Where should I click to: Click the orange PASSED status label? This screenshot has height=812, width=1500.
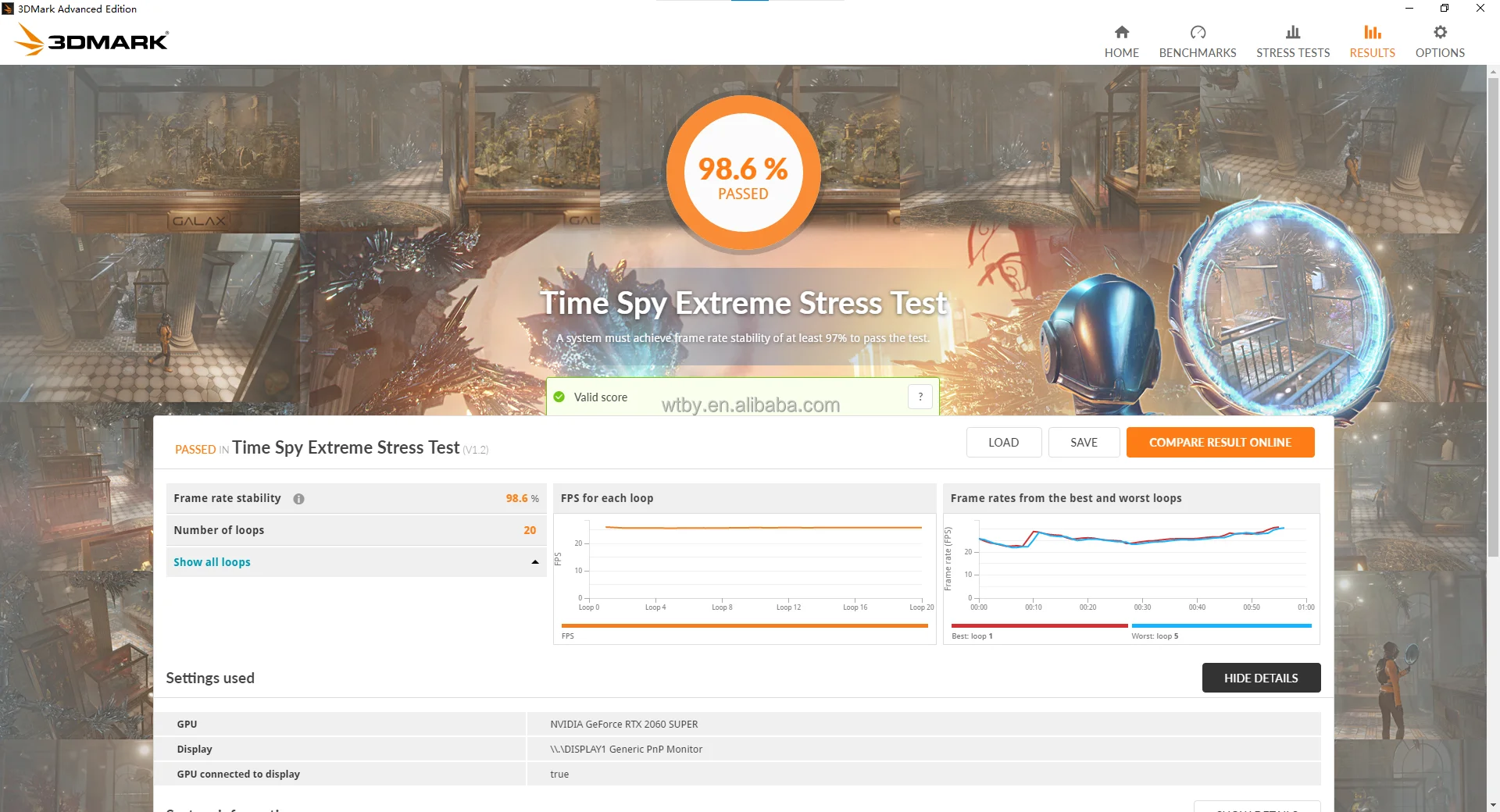coord(195,450)
